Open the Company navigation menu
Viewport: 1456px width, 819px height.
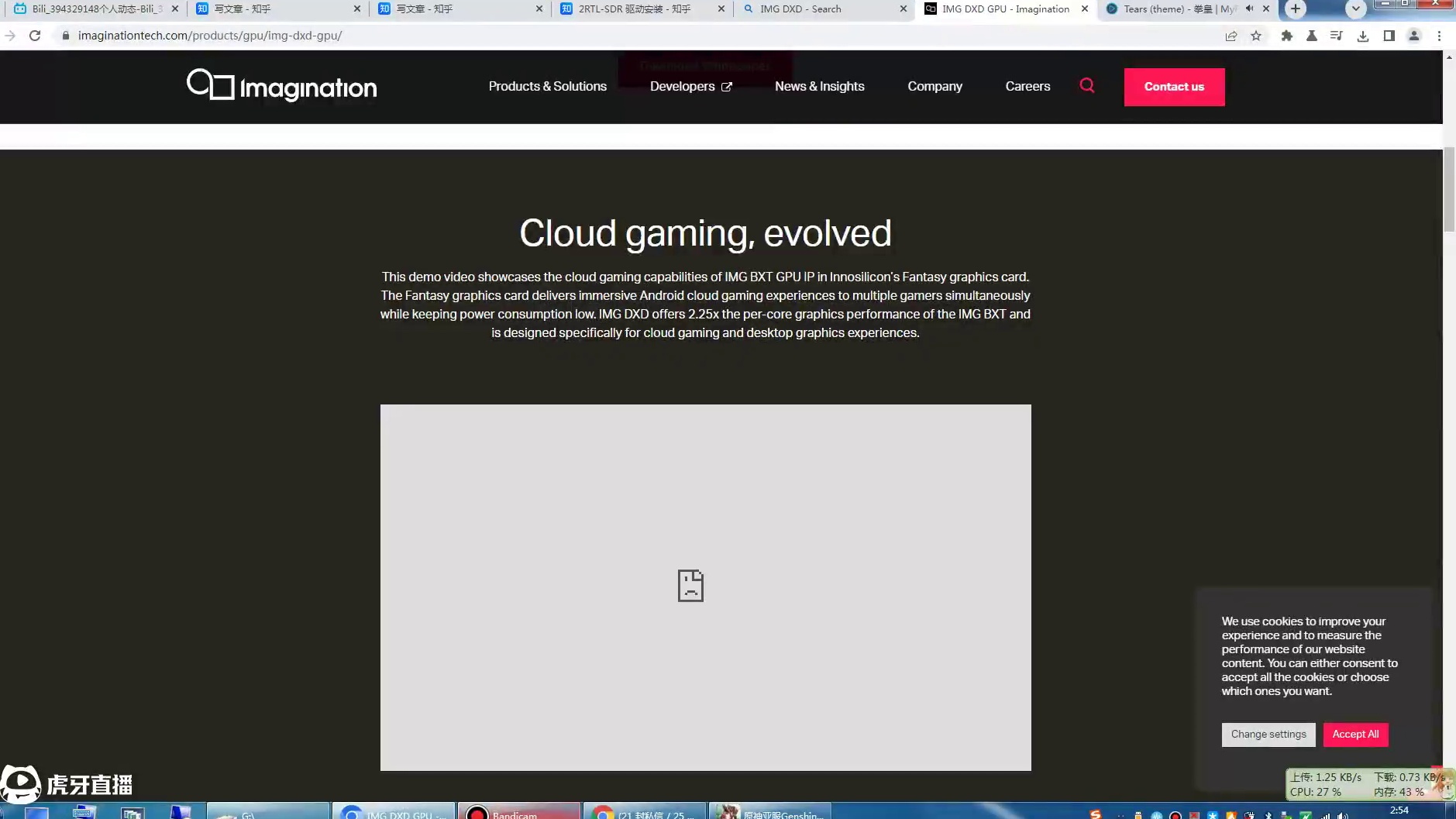coord(935,86)
